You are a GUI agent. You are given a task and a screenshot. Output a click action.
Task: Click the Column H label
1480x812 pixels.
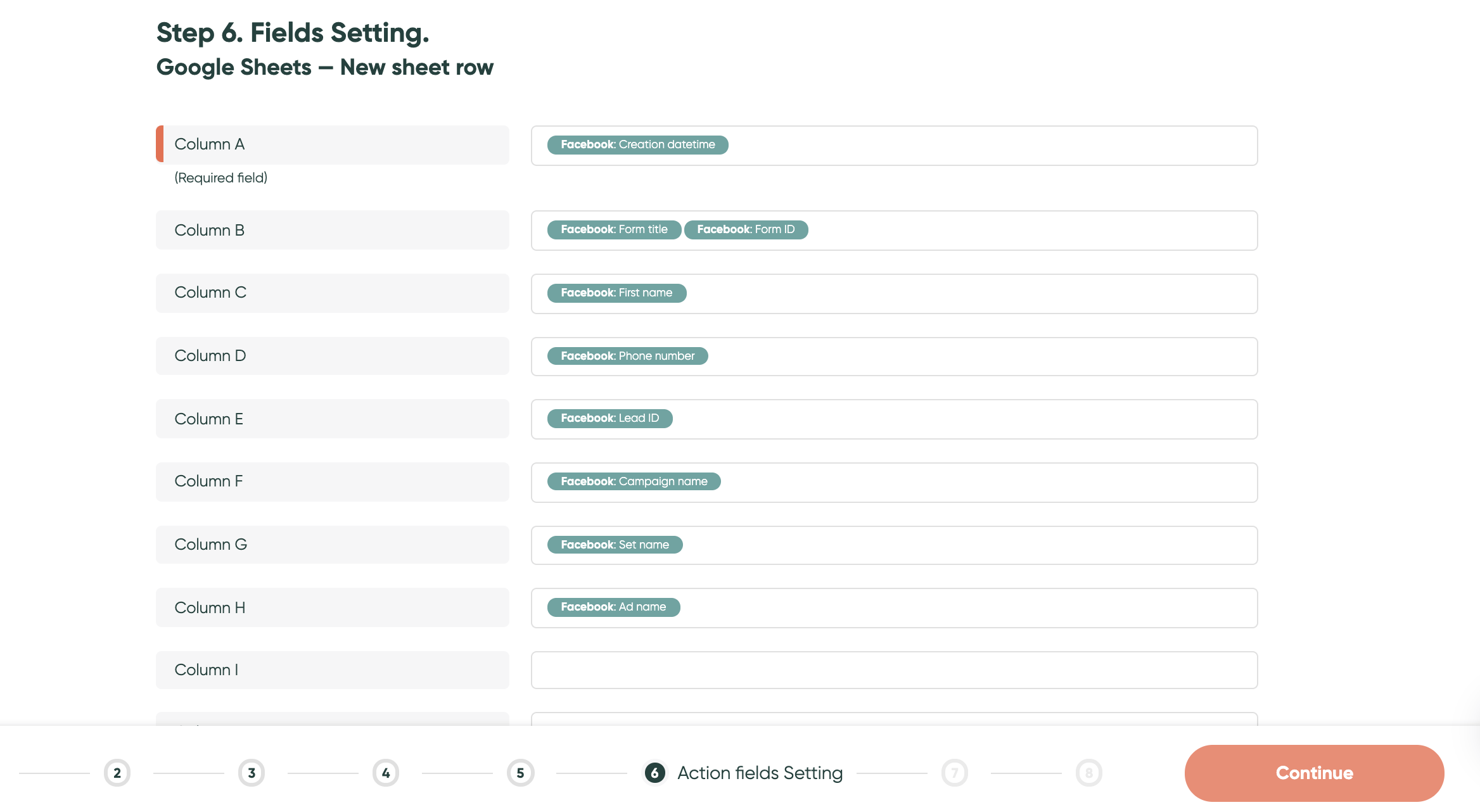333,607
